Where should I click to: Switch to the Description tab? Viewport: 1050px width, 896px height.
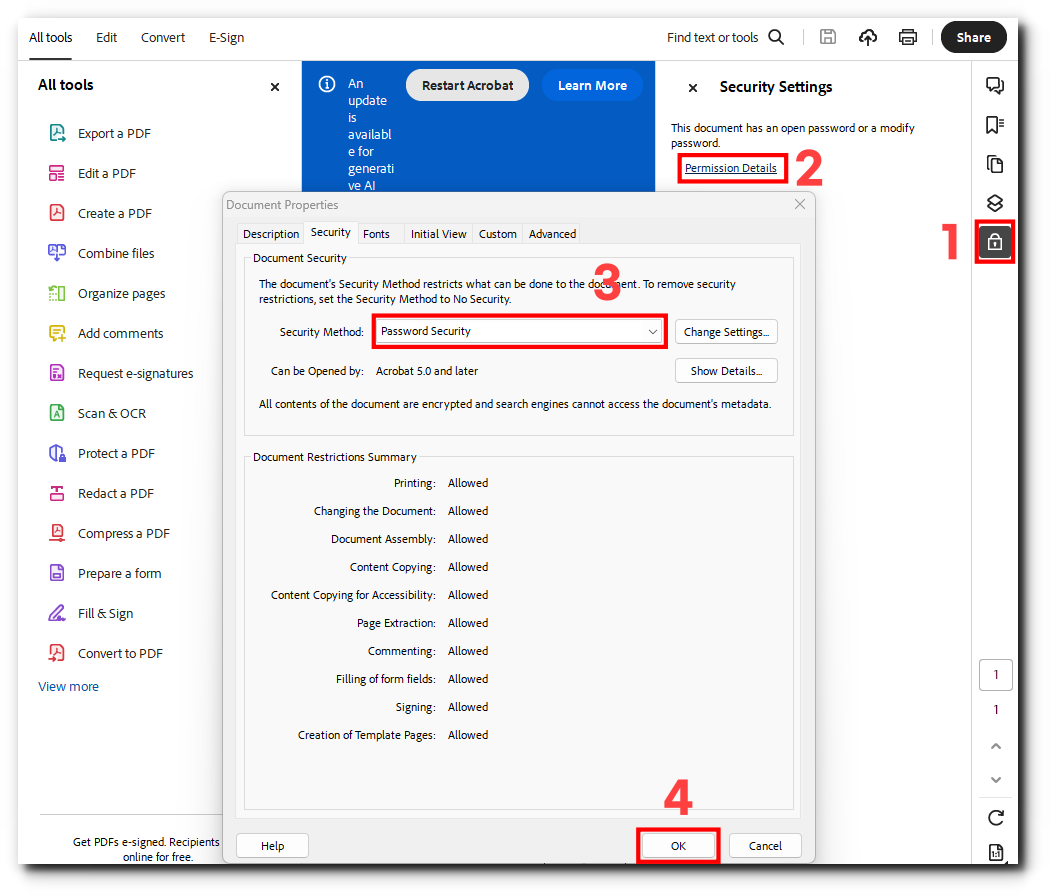(271, 234)
